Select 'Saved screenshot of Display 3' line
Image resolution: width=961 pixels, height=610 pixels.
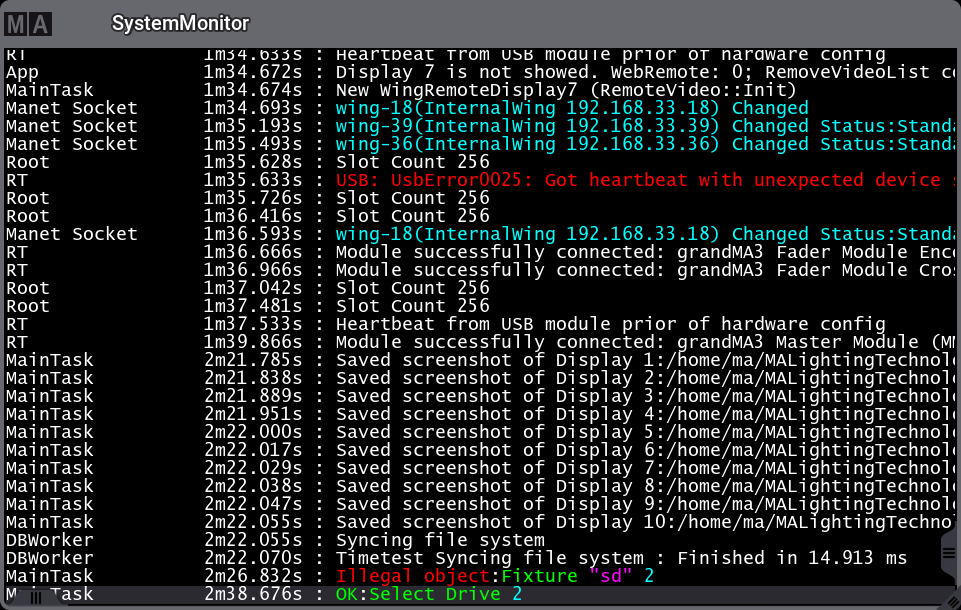point(480,396)
